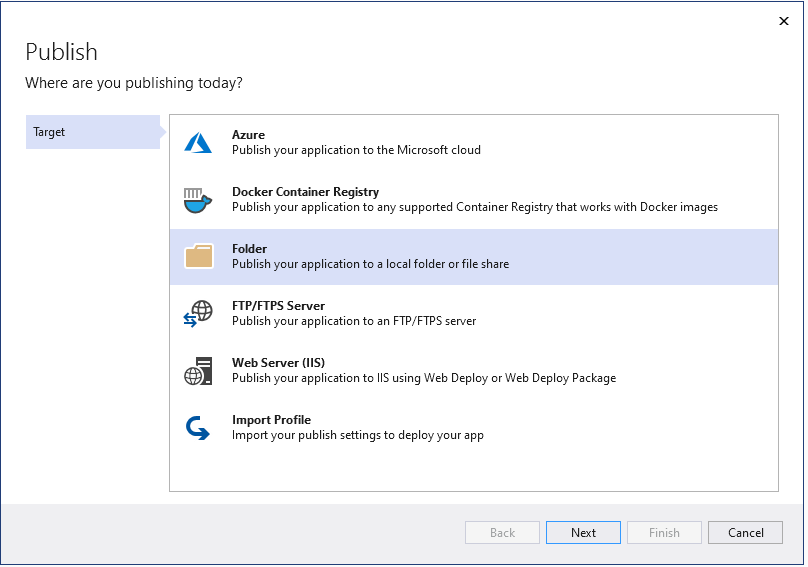Choose the Docker Container Registry heading
The height and width of the screenshot is (567, 808).
pos(306,192)
